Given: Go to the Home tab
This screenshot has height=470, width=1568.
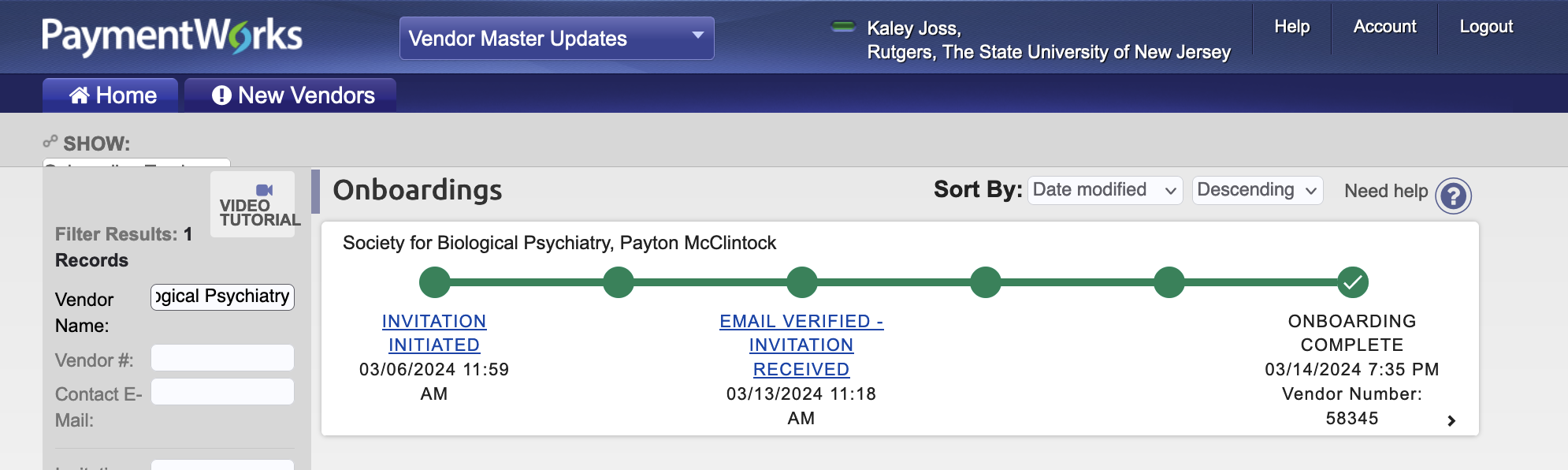Looking at the screenshot, I should coord(111,95).
